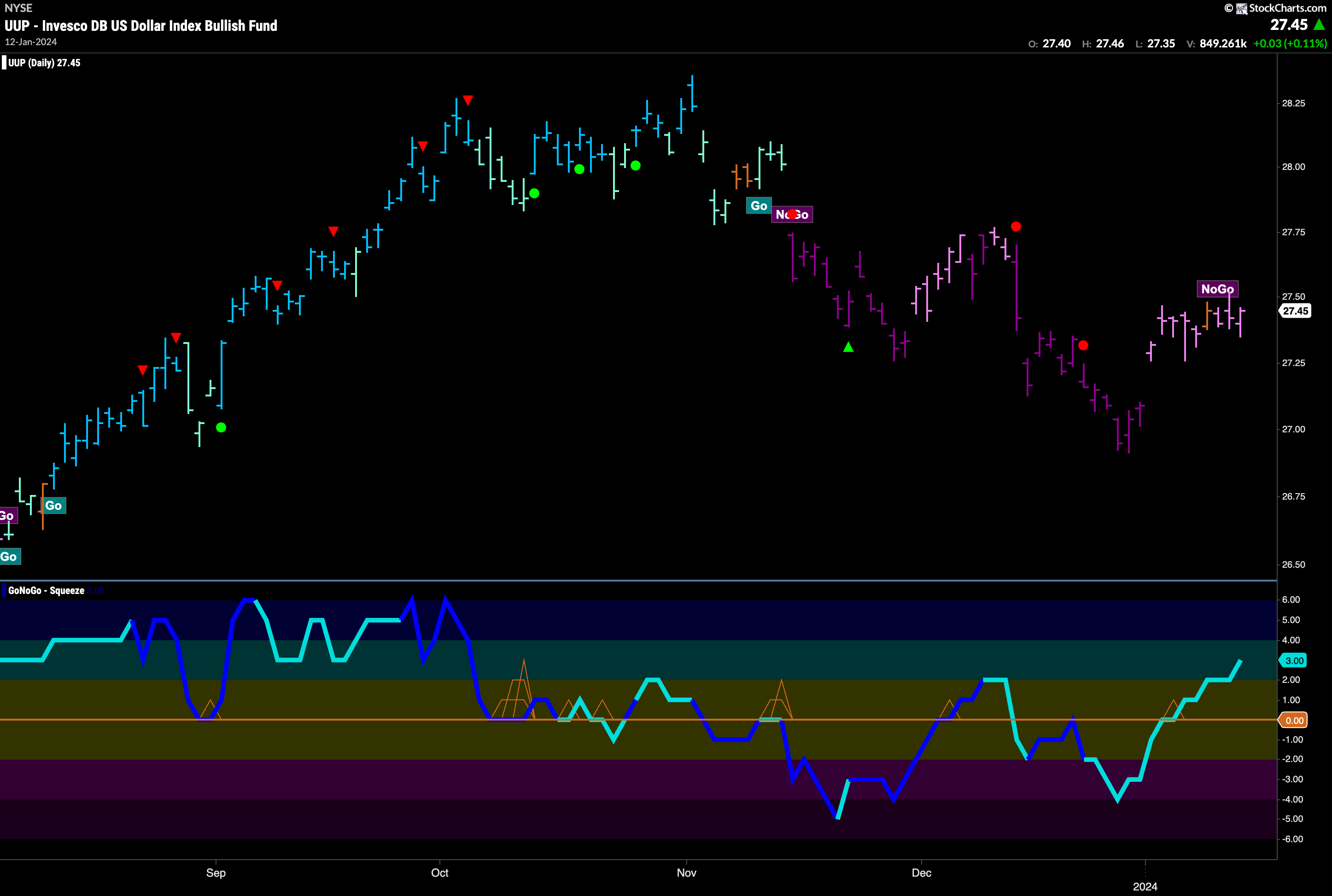Click the red circle overlapping the NoGo label
This screenshot has width=1332, height=896.
pyautogui.click(x=792, y=214)
